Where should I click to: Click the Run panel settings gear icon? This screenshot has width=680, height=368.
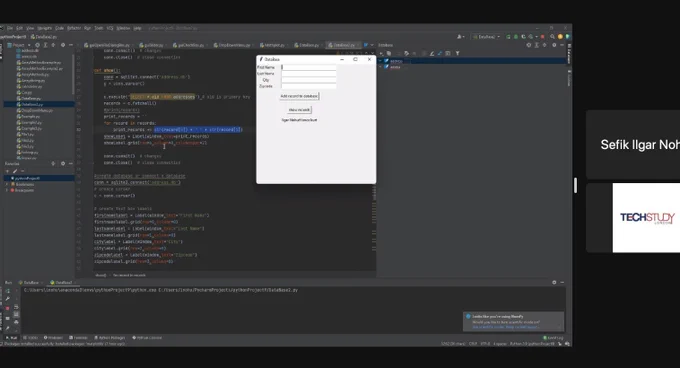(x=554, y=282)
